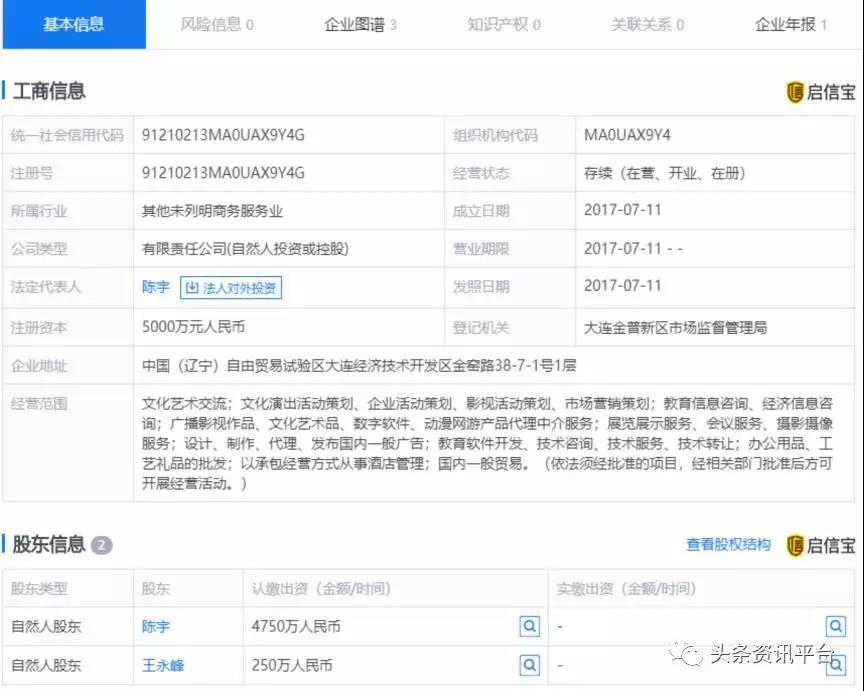Open legal representative 陈宇 link
This screenshot has height=691, width=864.
155,287
